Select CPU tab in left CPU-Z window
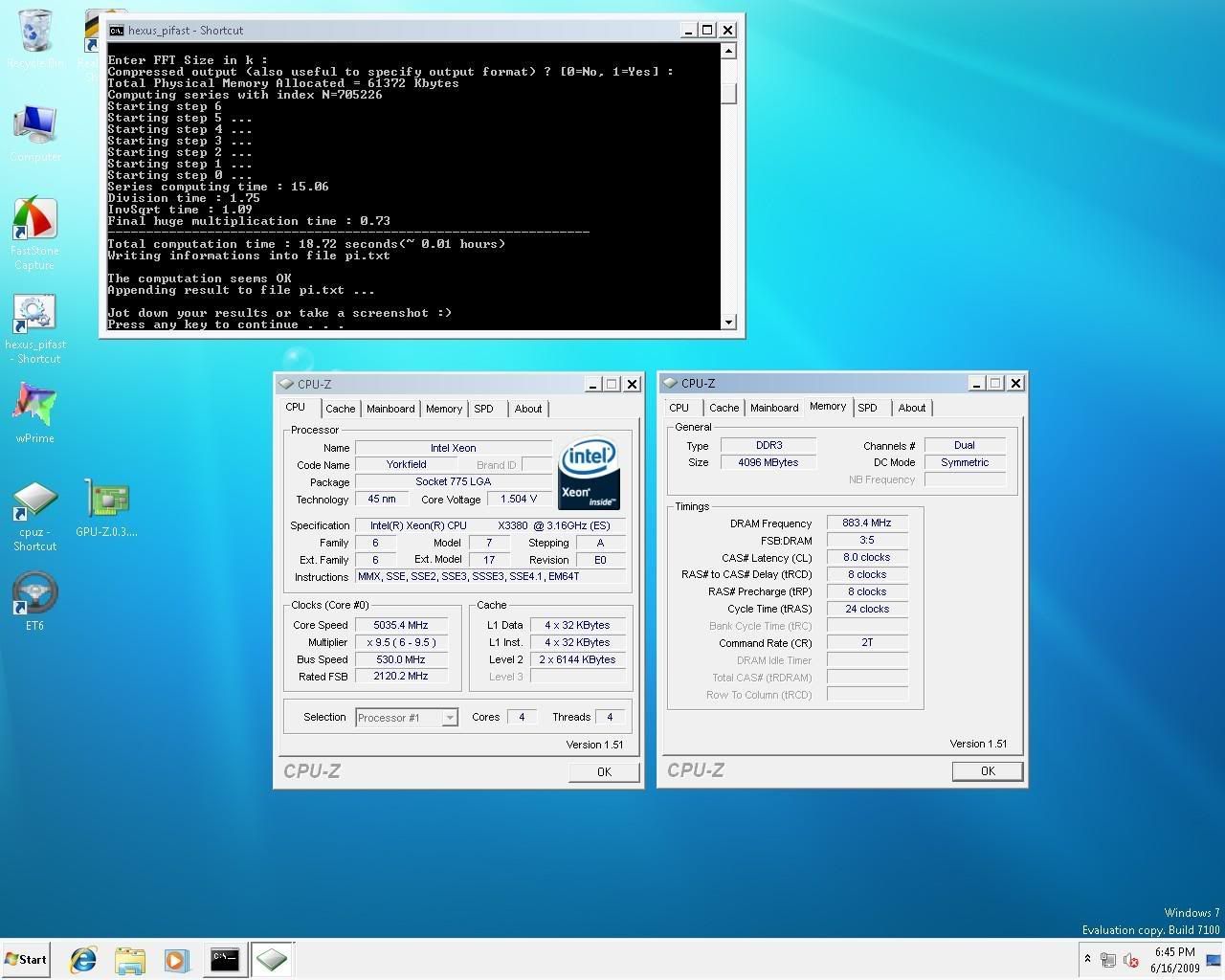Screen dimensions: 1225x980 pos(296,407)
